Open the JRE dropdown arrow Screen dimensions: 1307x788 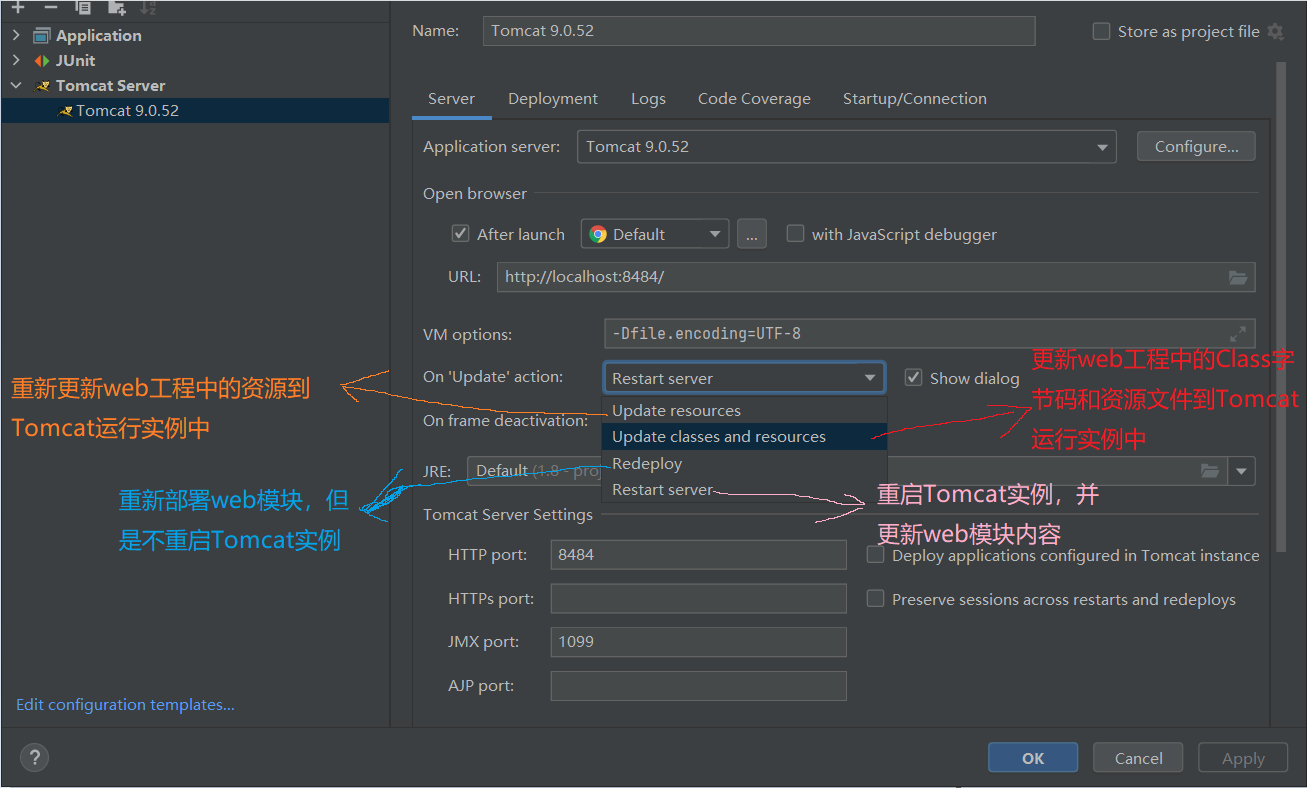(1242, 471)
